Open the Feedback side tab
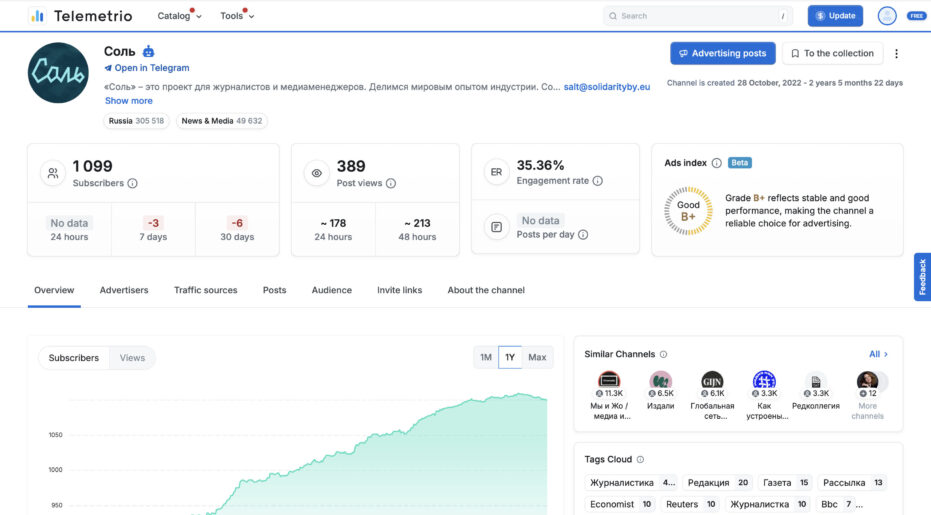Image resolution: width=931 pixels, height=515 pixels. (922, 277)
